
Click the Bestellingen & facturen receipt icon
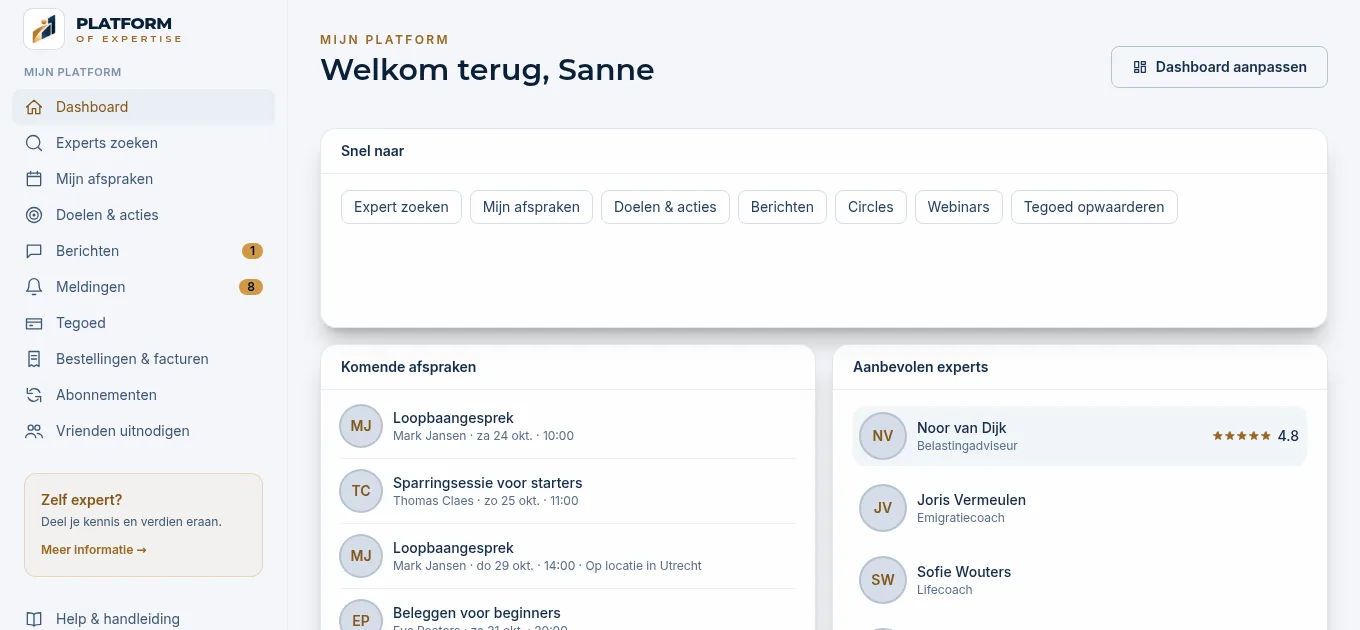pos(34,359)
